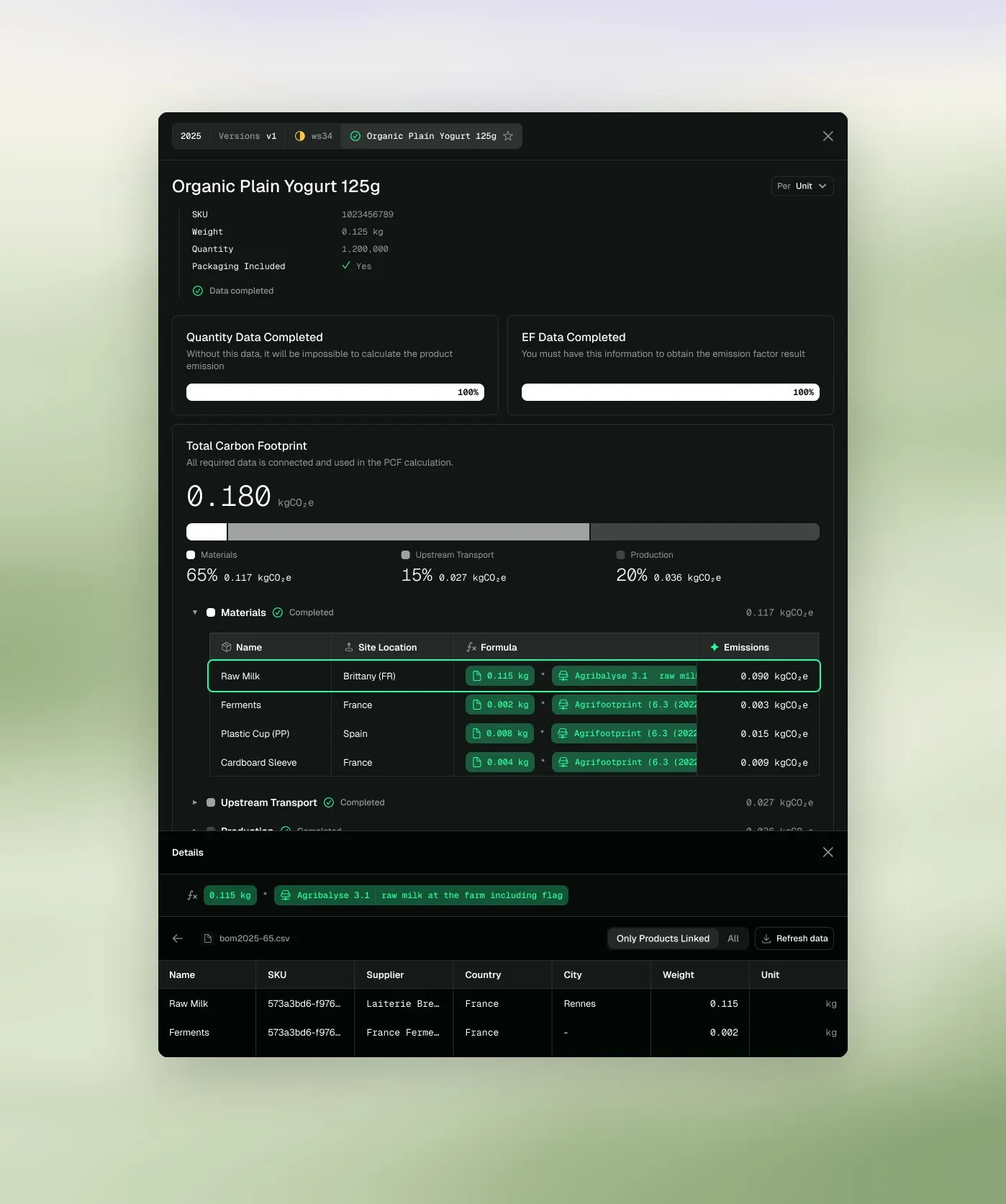Click the cube icon in the Name header
The height and width of the screenshot is (1204, 1006).
(x=227, y=647)
